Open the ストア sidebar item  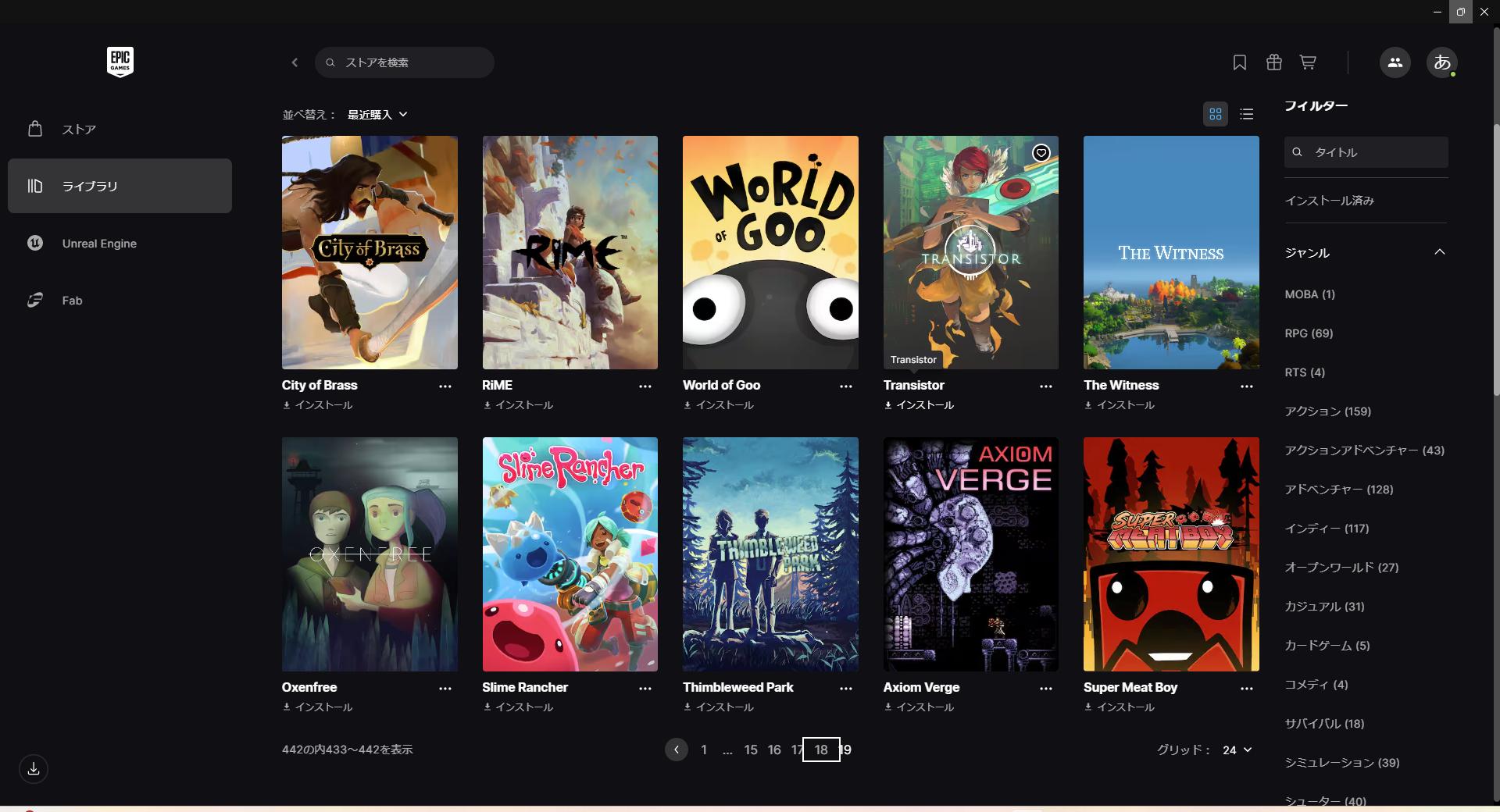pos(79,130)
